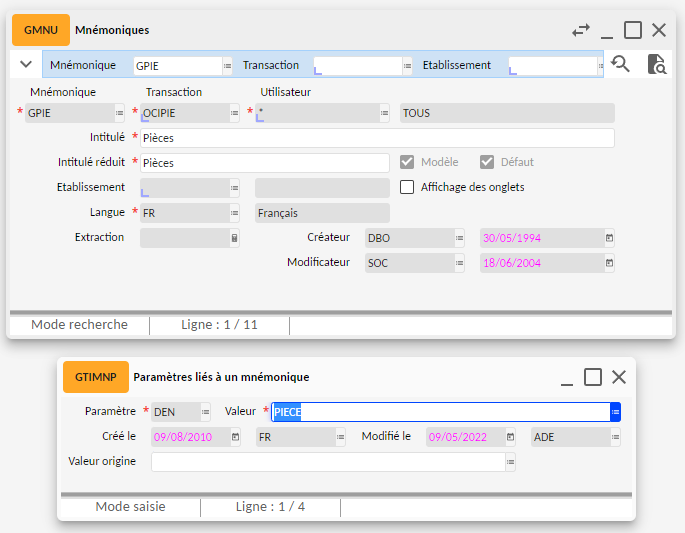Click the GMNU orange window tag

(x=41, y=31)
